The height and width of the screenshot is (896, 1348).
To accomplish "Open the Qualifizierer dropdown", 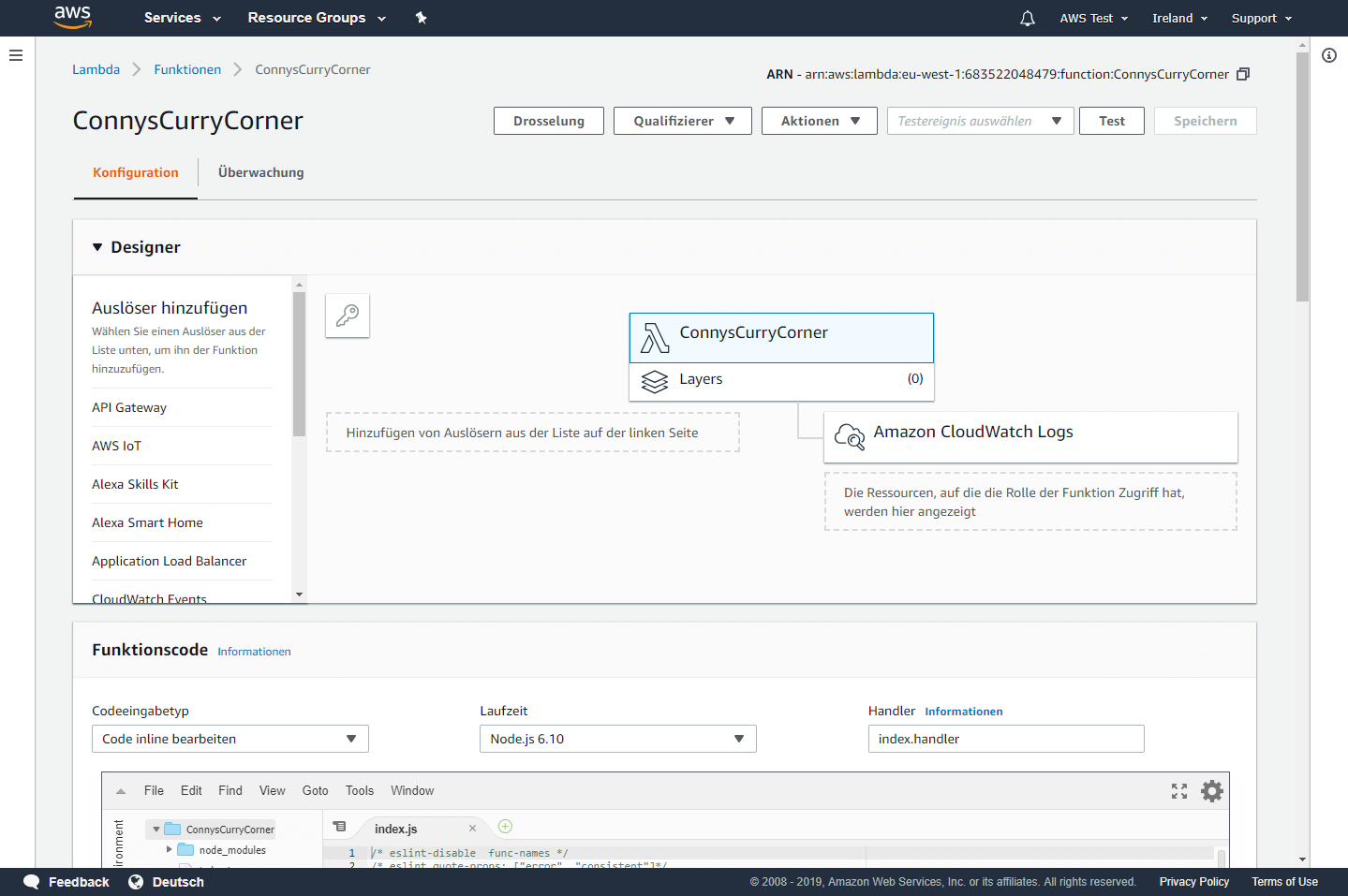I will [683, 121].
